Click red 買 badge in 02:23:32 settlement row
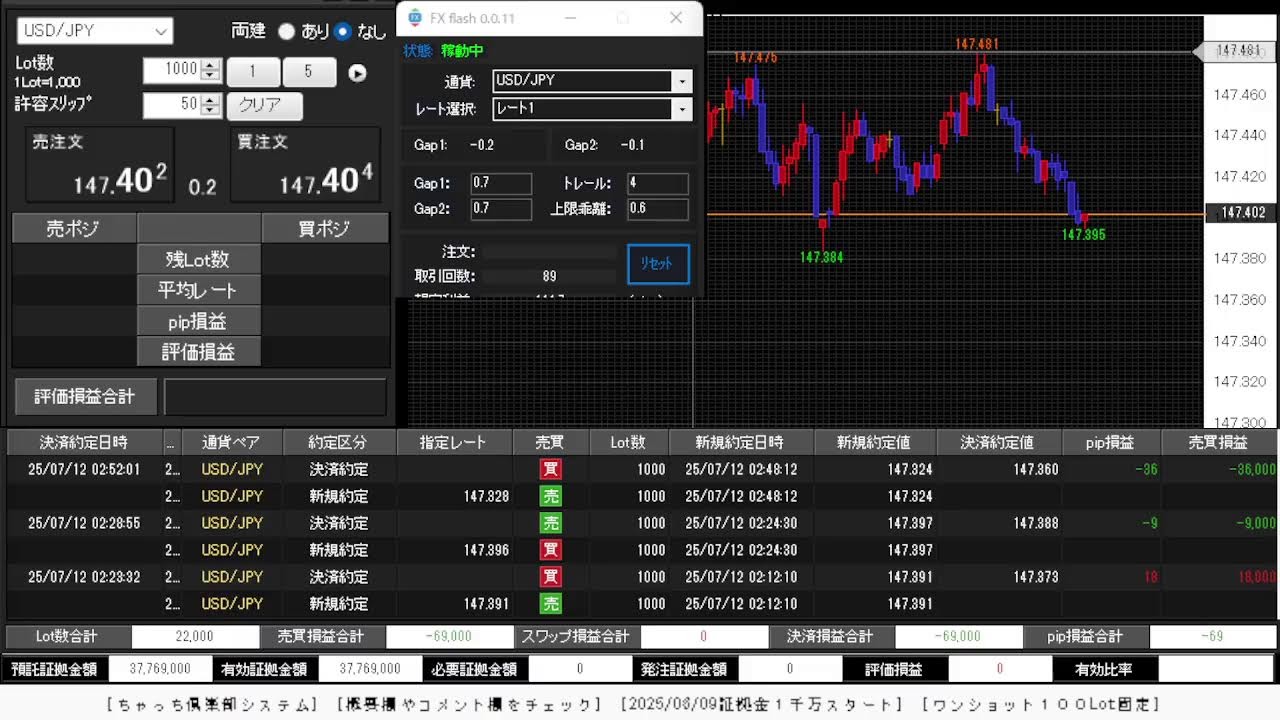The image size is (1280, 720). pos(551,577)
